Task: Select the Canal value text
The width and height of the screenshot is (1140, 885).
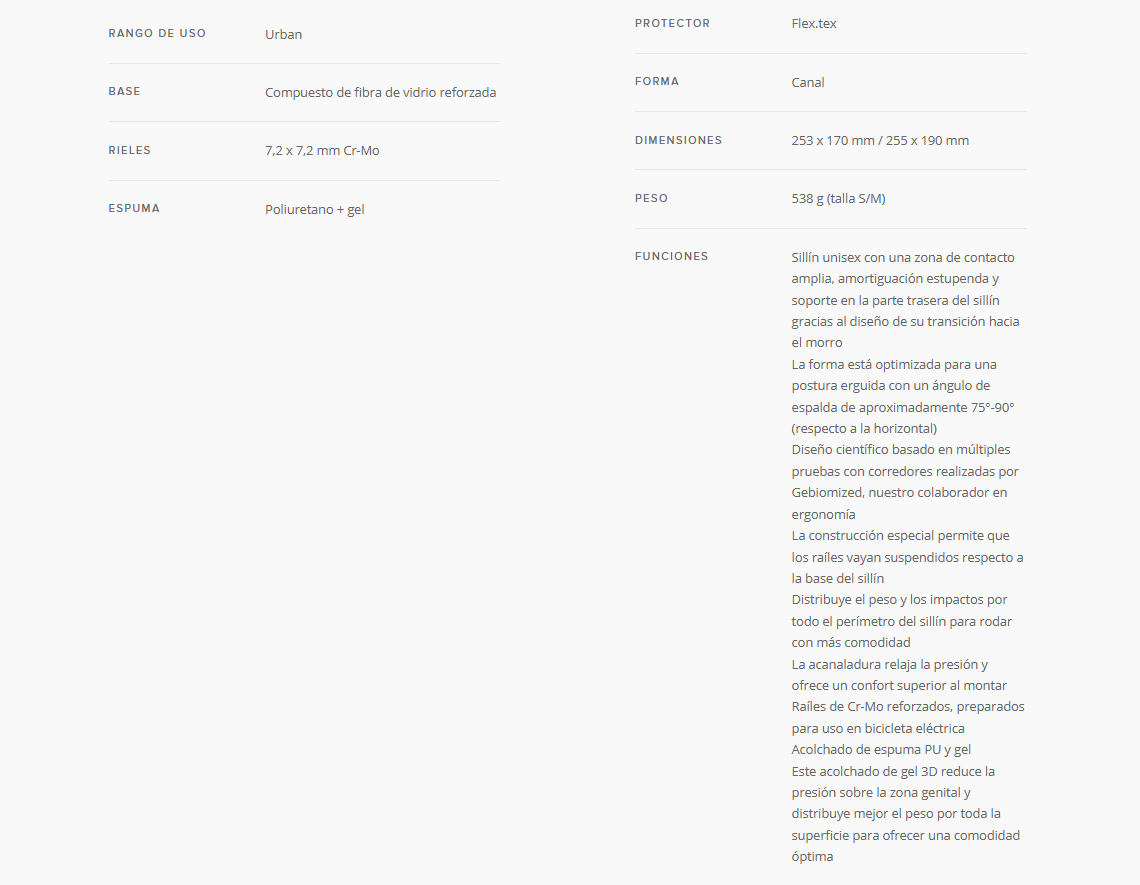Action: [808, 82]
